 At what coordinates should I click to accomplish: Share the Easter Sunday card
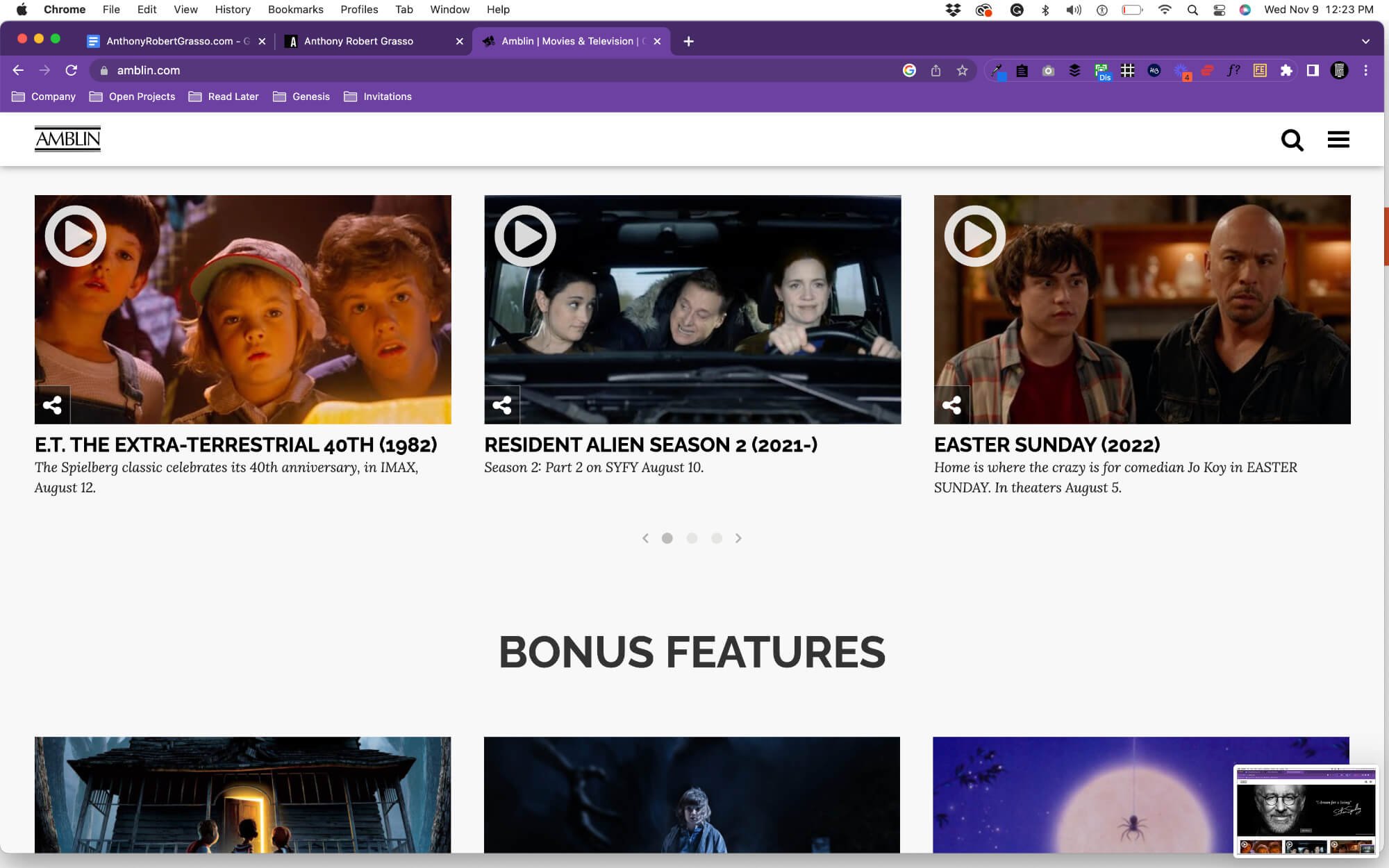pyautogui.click(x=951, y=405)
